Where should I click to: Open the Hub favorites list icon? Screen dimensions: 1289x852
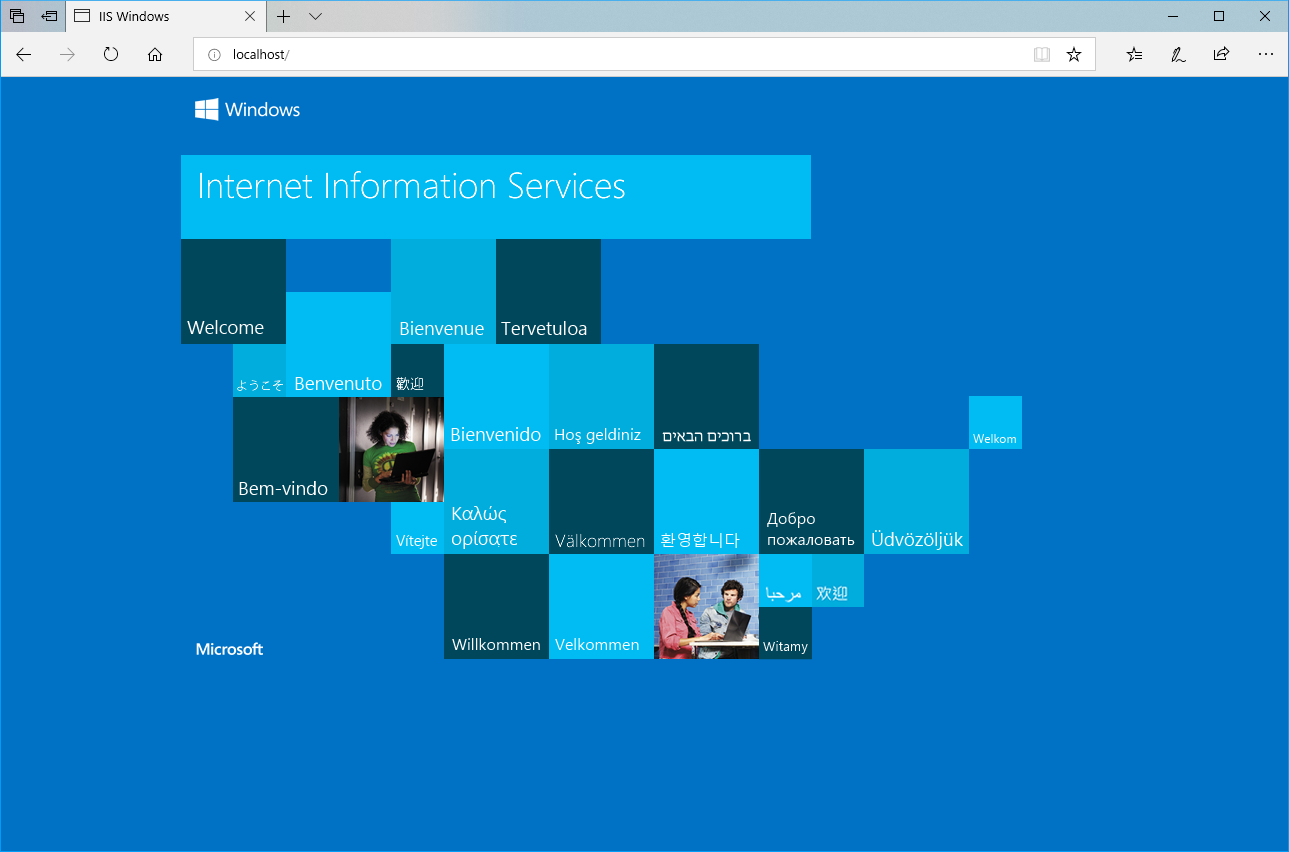(1133, 54)
